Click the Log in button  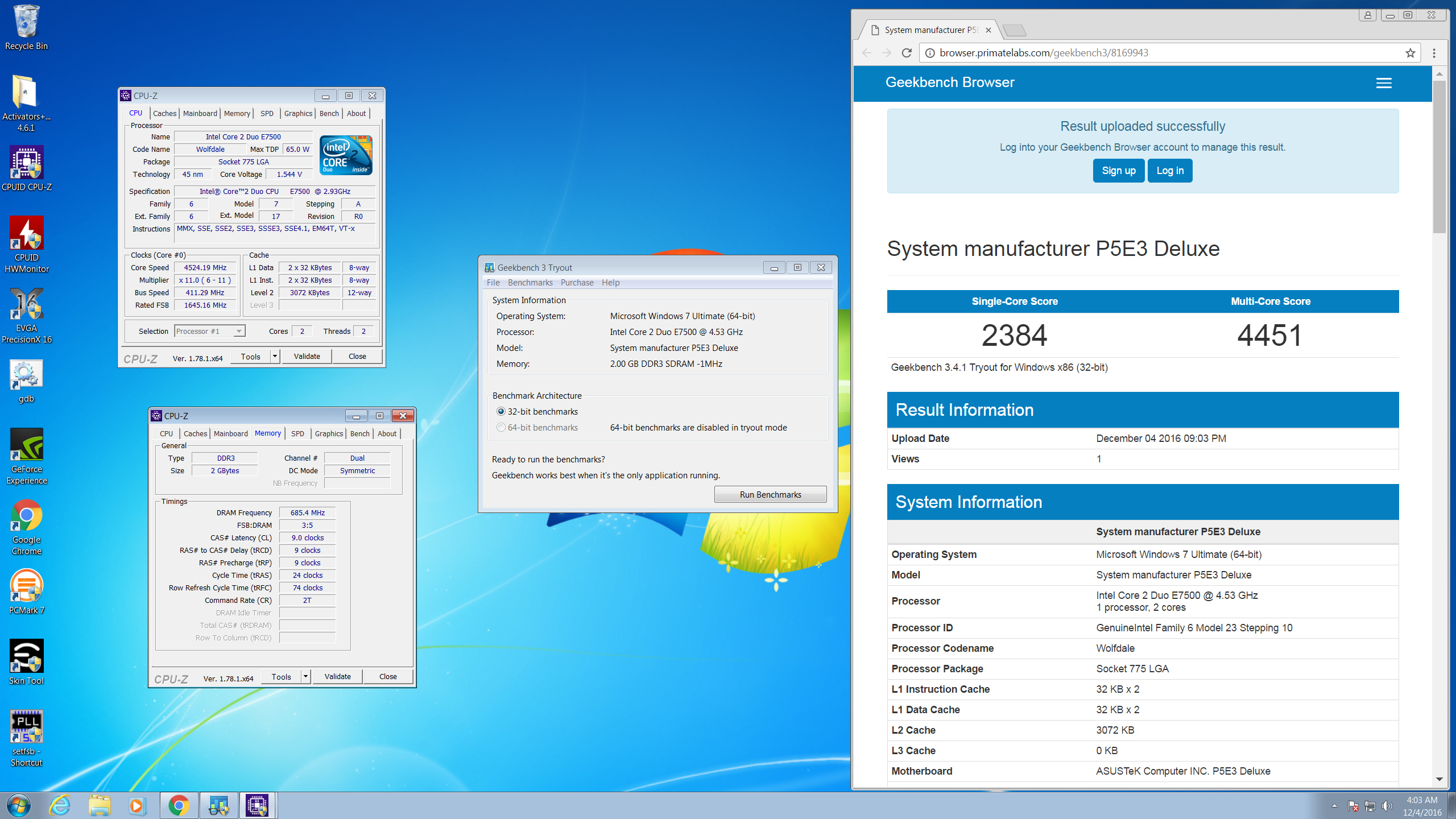(1170, 171)
